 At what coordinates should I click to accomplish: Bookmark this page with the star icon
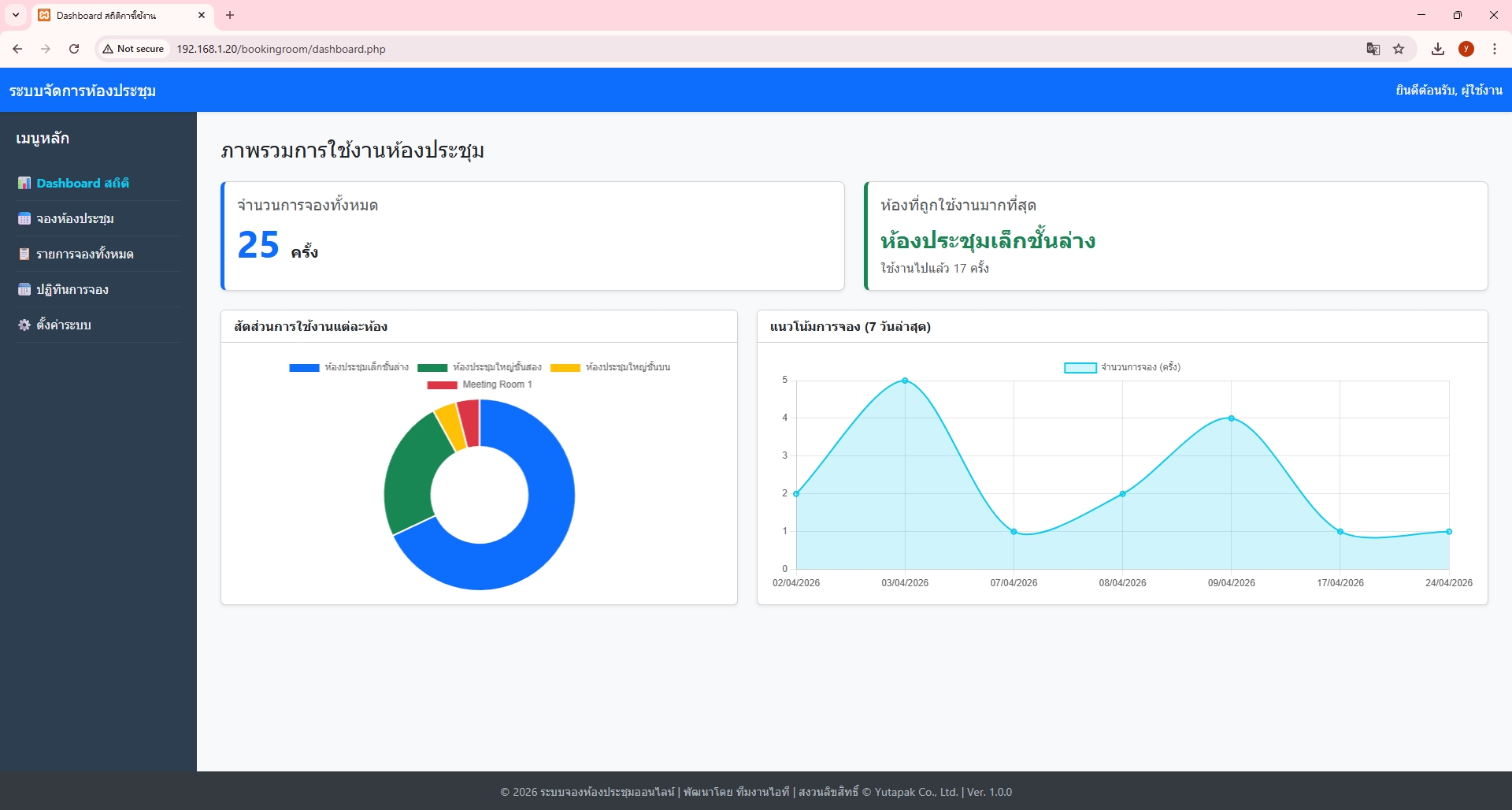click(1399, 49)
